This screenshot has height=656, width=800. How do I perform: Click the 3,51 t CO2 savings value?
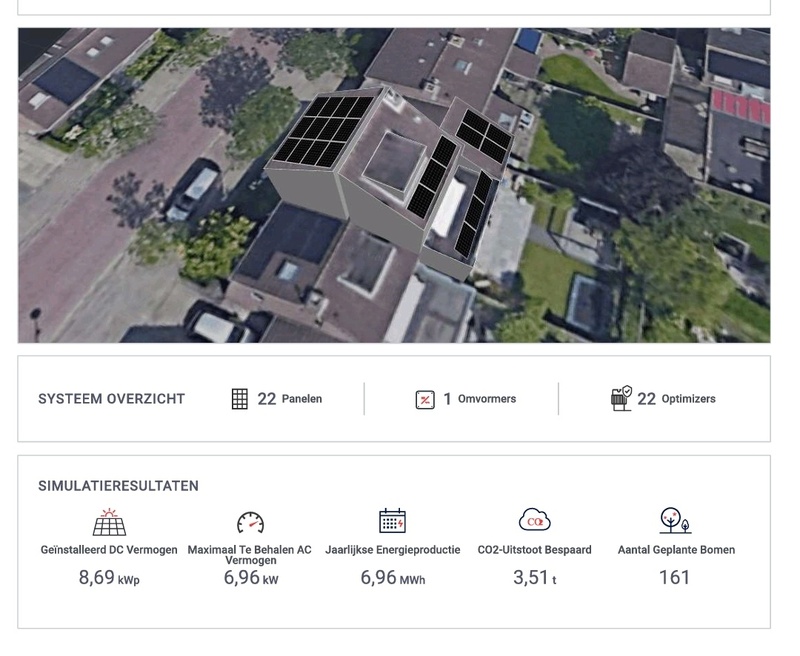[533, 577]
